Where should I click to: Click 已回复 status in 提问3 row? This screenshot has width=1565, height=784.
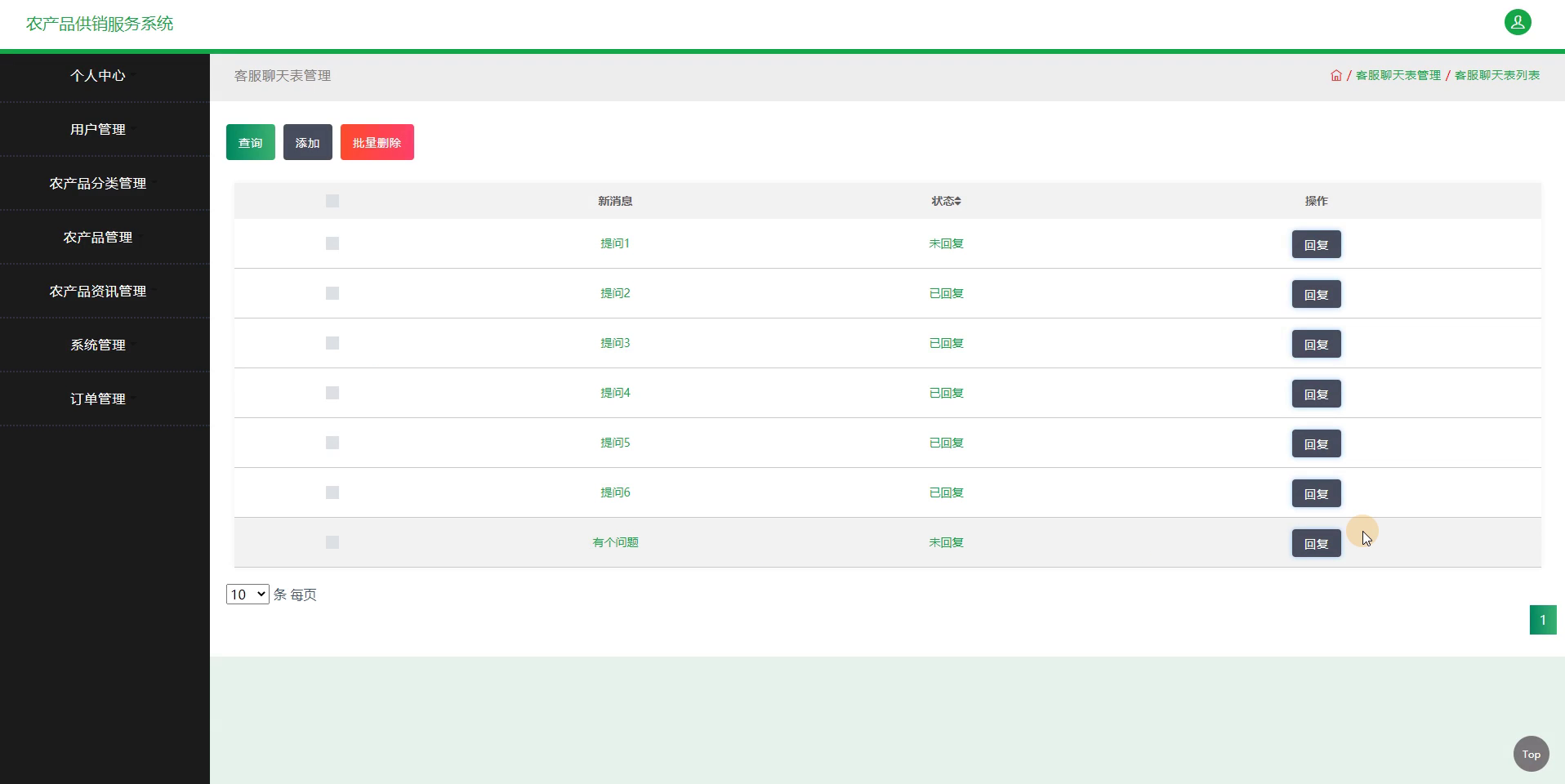point(947,343)
